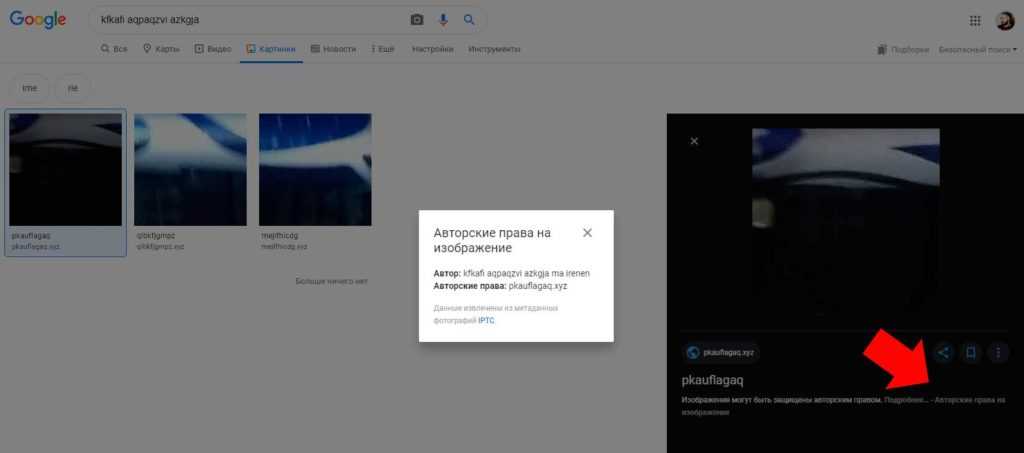Visit pkauflagaq.xyz source chip in preview
The width and height of the screenshot is (1024, 453).
[721, 352]
